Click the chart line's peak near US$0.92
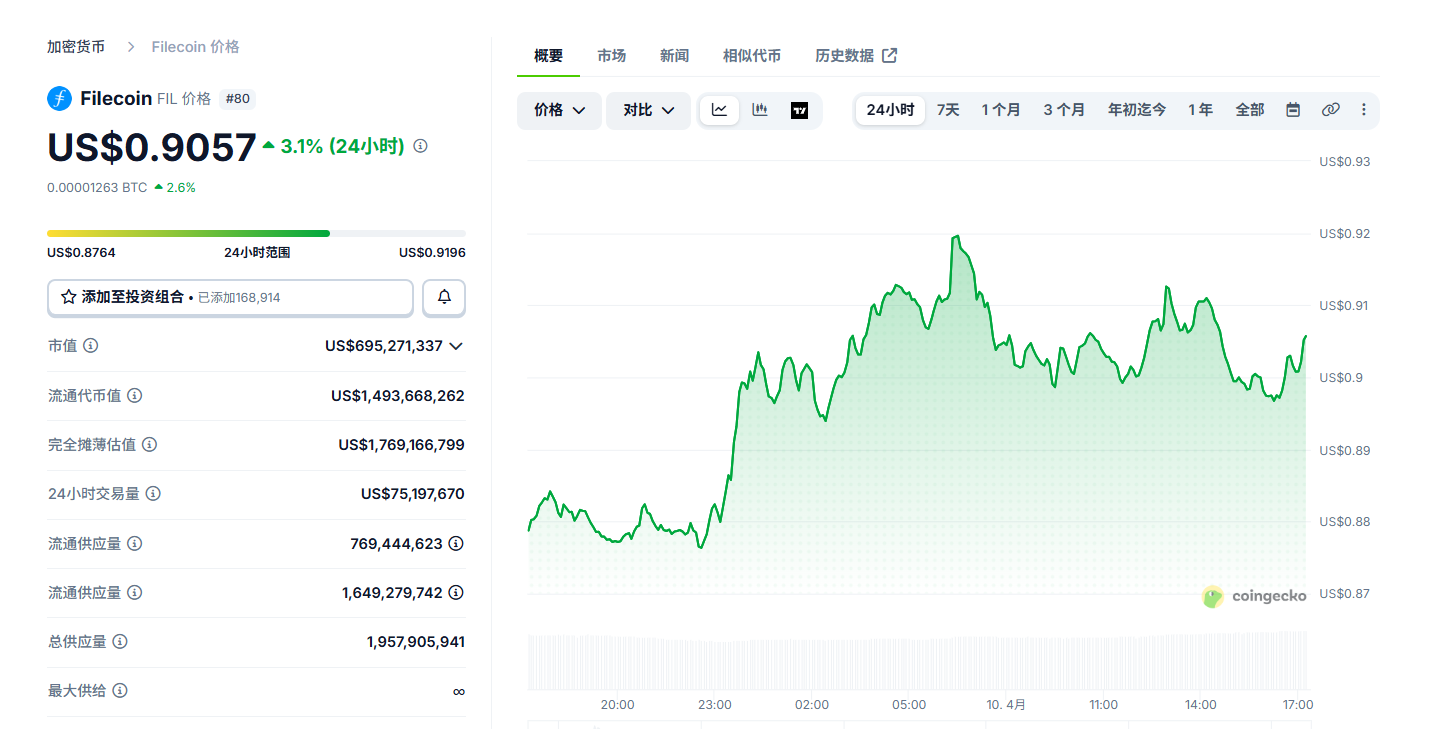The image size is (1439, 729). [957, 236]
